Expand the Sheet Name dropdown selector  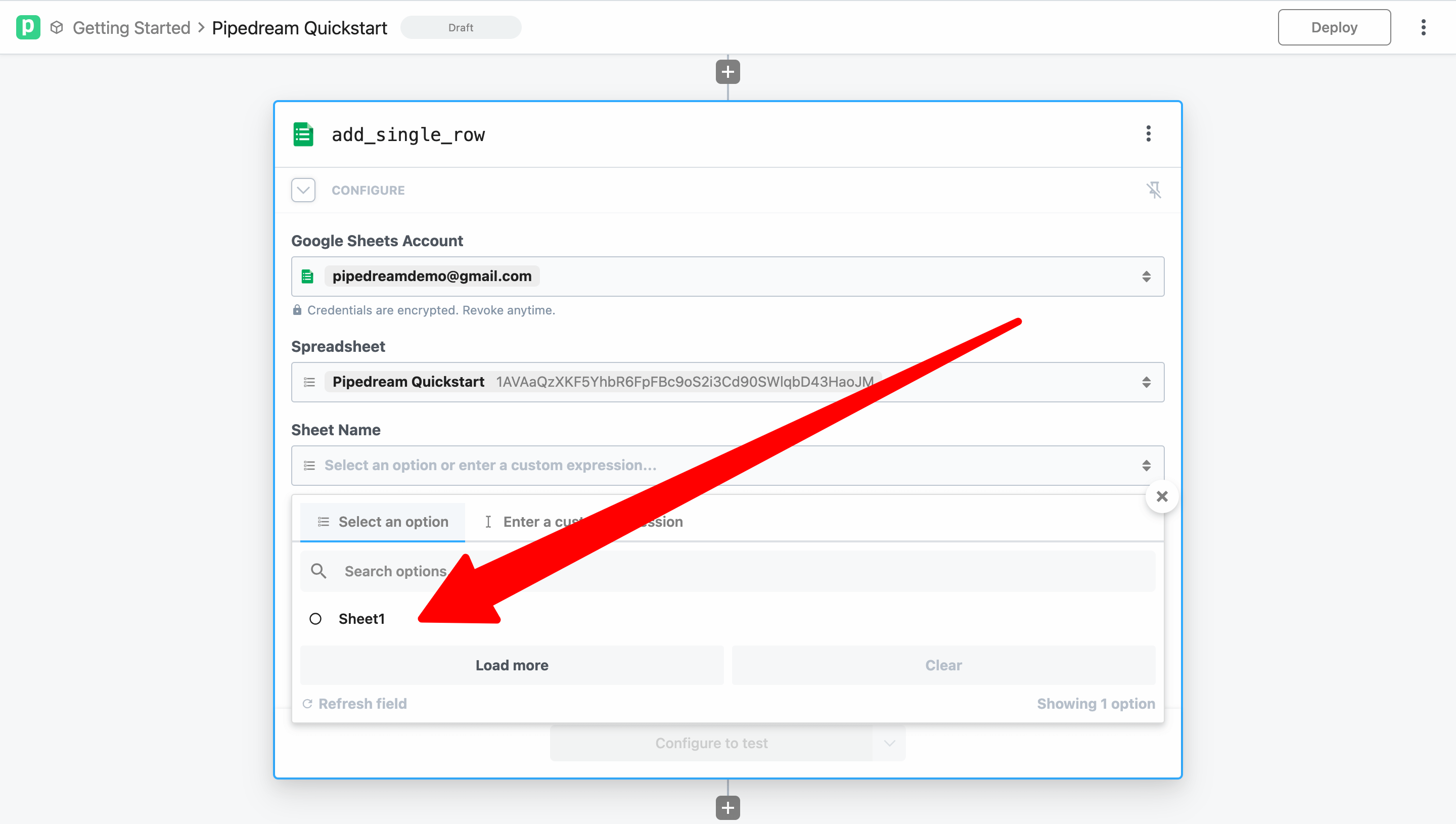pos(728,465)
